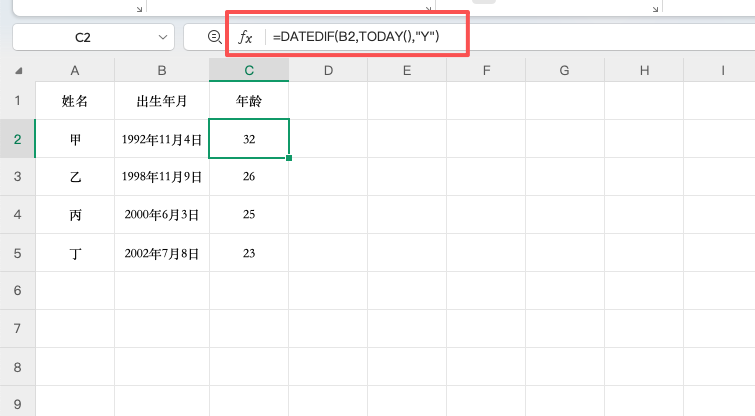Click the cell containing 丁
The width and height of the screenshot is (755, 416).
pos(75,253)
